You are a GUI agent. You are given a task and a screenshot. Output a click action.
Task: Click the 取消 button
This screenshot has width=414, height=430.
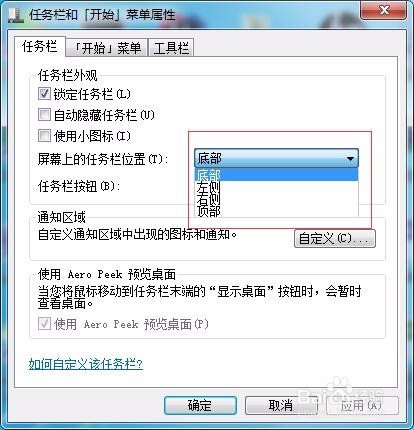pyautogui.click(x=281, y=406)
